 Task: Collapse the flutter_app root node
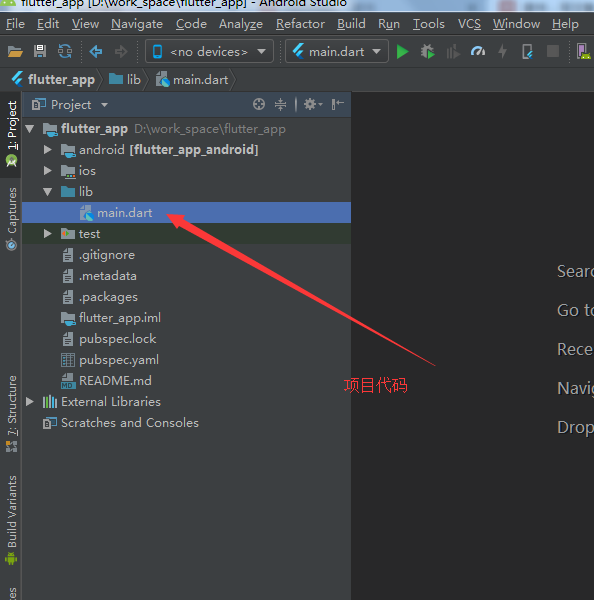(x=30, y=129)
